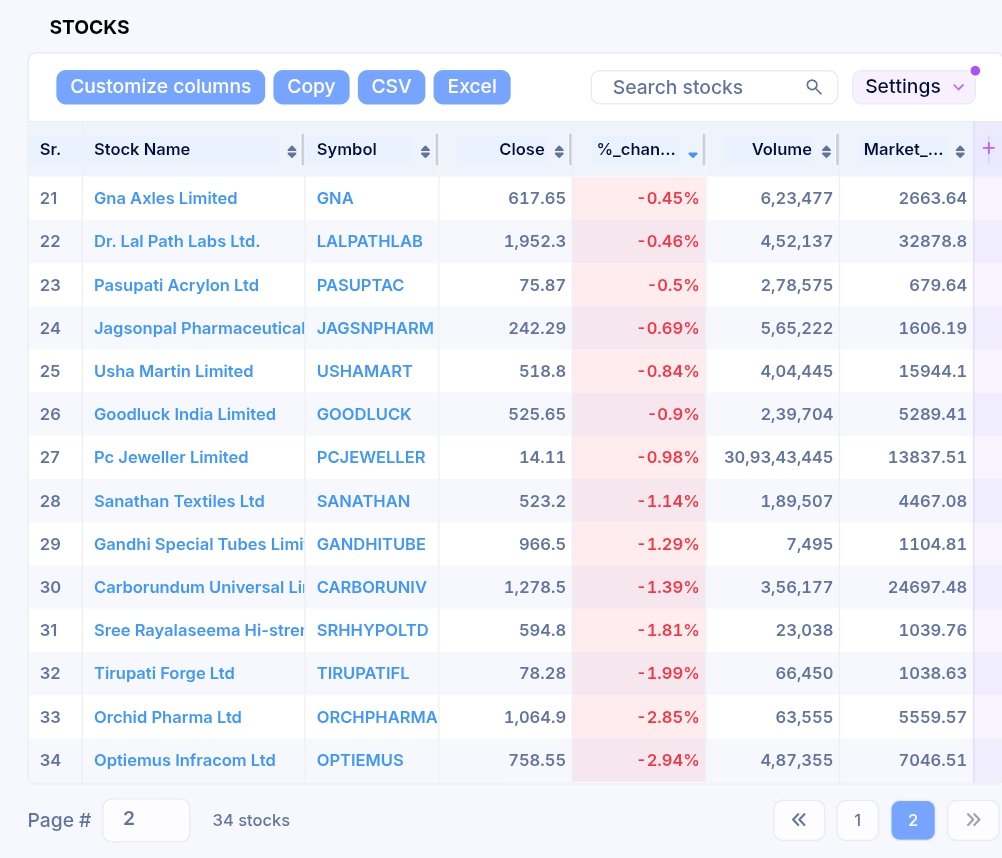Viewport: 1002px width, 858px height.
Task: Click Customize columns button
Action: click(x=160, y=87)
